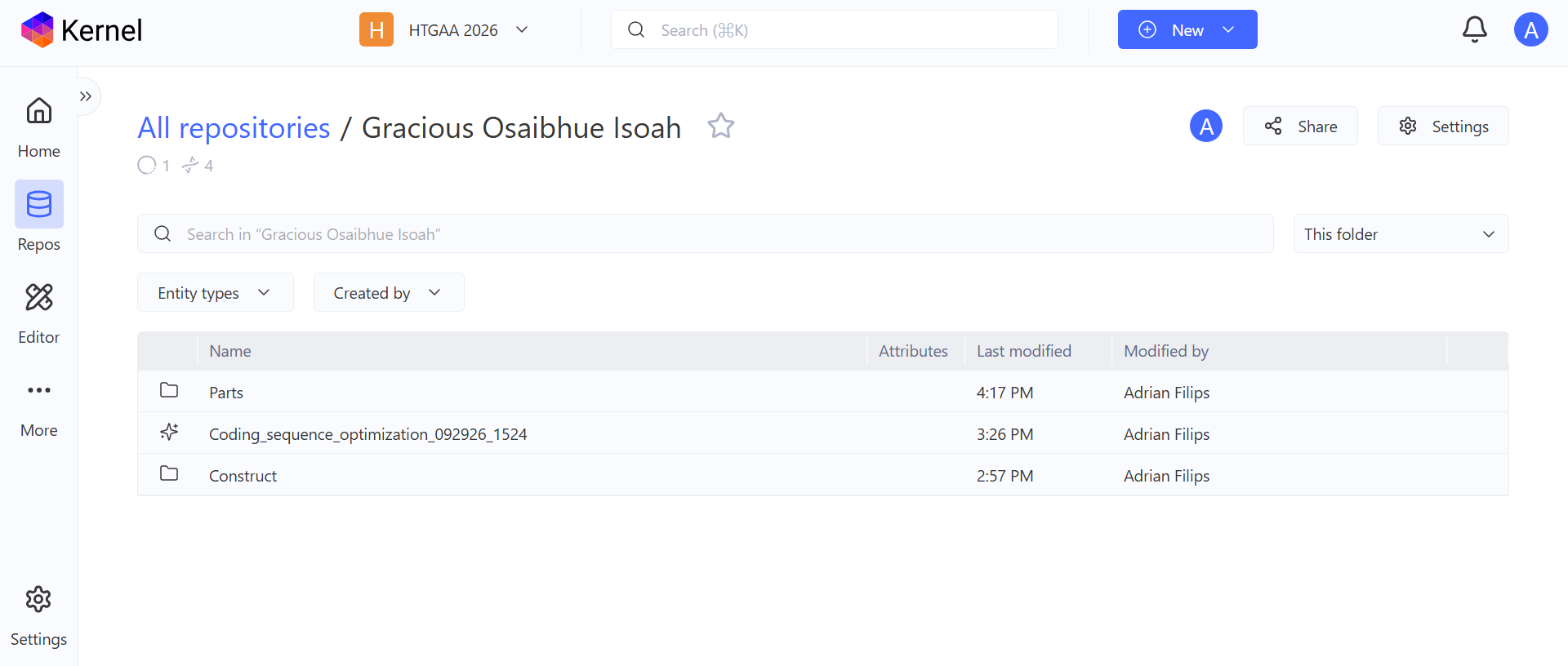This screenshot has width=1568, height=666.
Task: Click the orange H workspace icon
Action: [376, 30]
